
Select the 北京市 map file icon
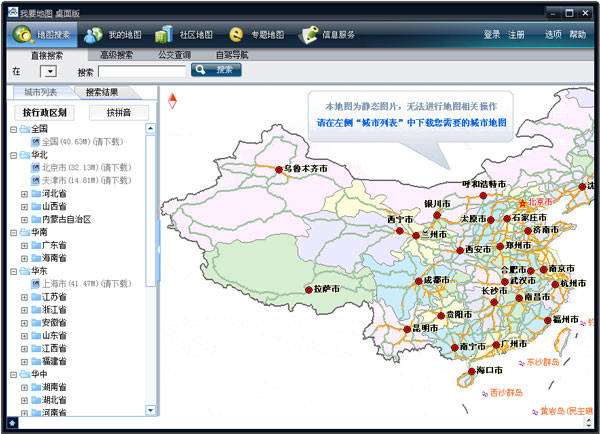[x=36, y=168]
